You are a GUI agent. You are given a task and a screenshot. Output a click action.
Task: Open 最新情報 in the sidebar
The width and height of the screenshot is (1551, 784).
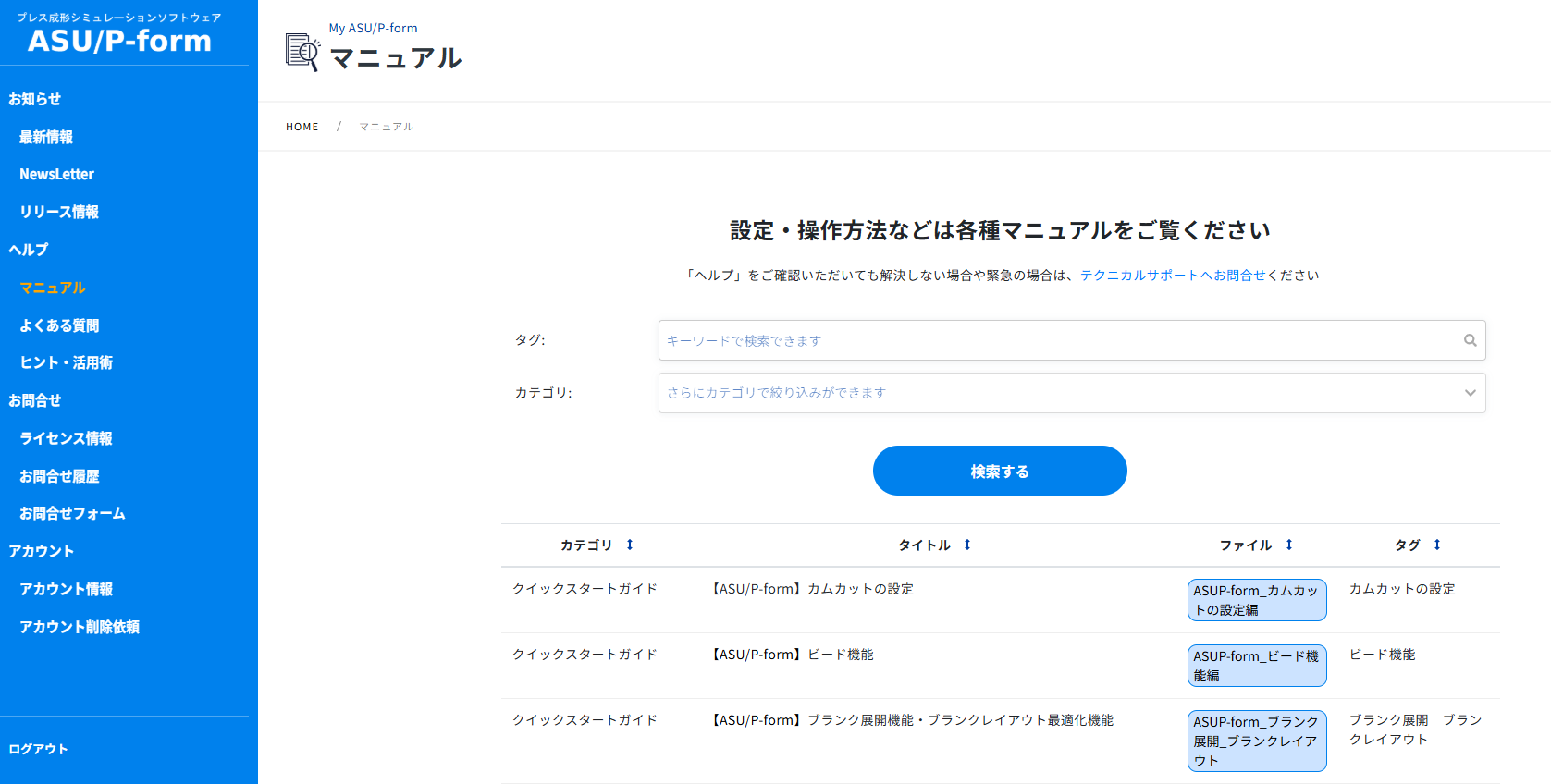pyautogui.click(x=46, y=137)
